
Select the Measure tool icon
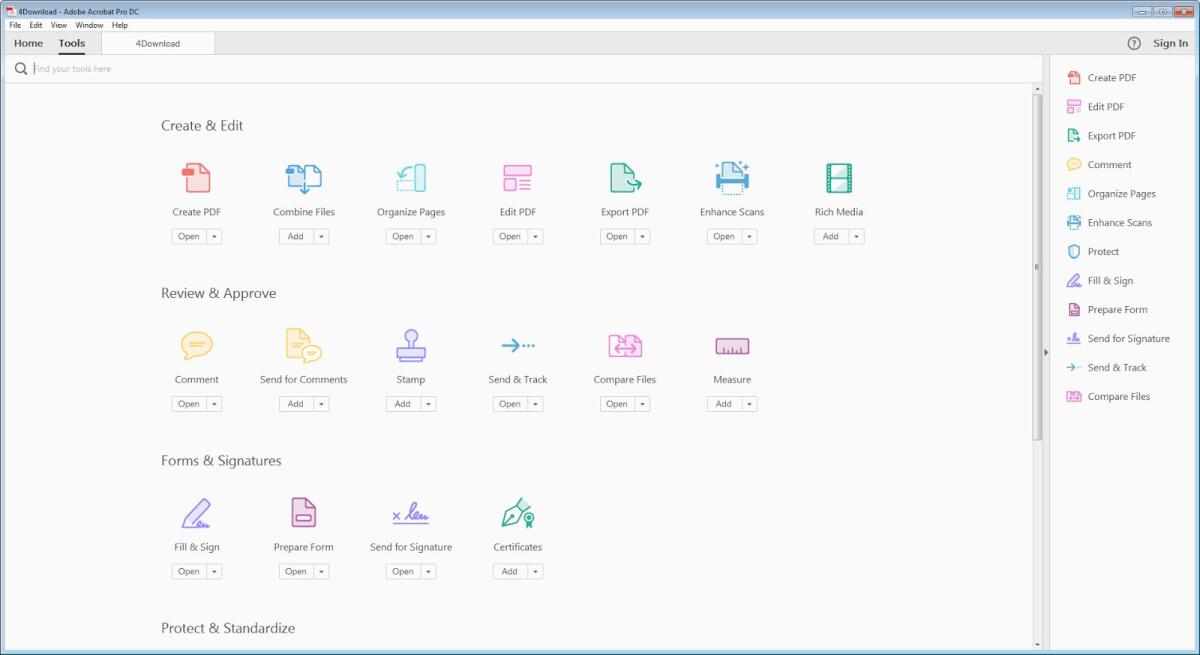731,346
